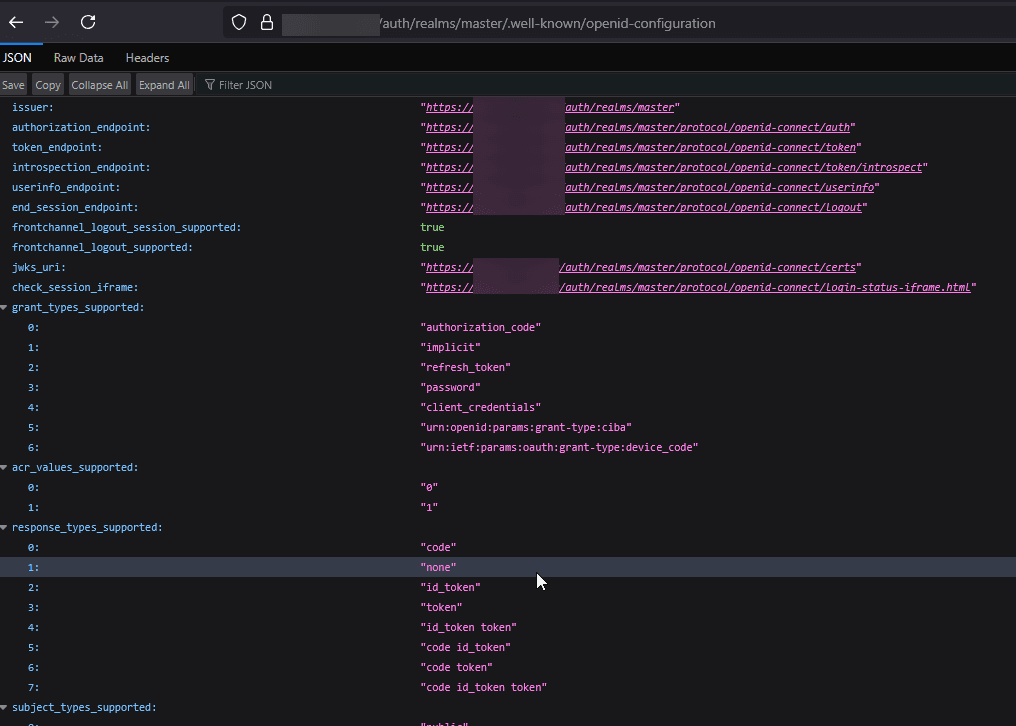The image size is (1016, 726).
Task: Click the "authorization_code" grant type value
Action: tap(480, 327)
